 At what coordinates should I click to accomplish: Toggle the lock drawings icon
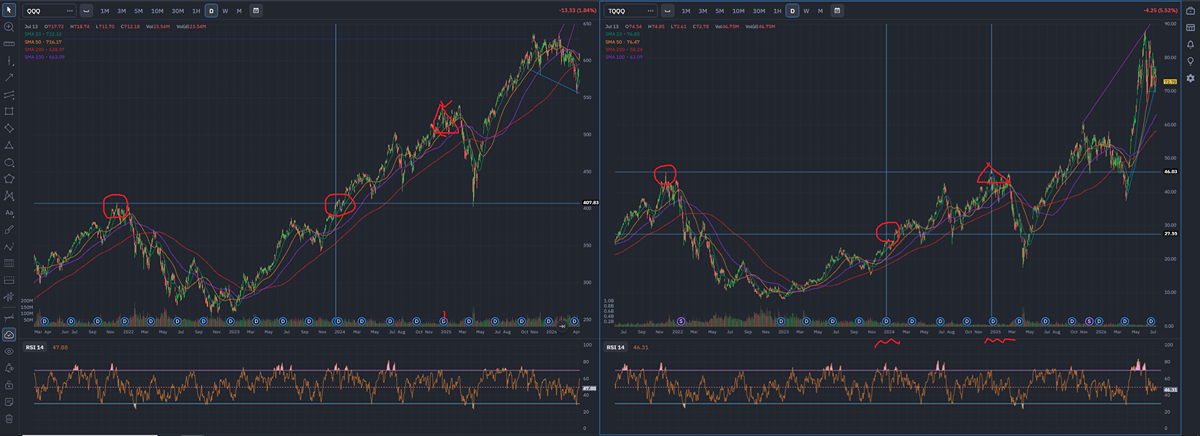9,385
